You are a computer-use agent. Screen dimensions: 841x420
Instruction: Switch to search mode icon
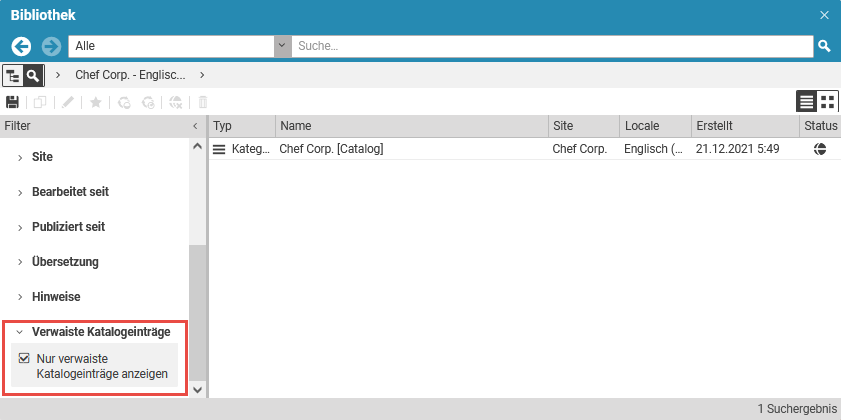[x=34, y=75]
